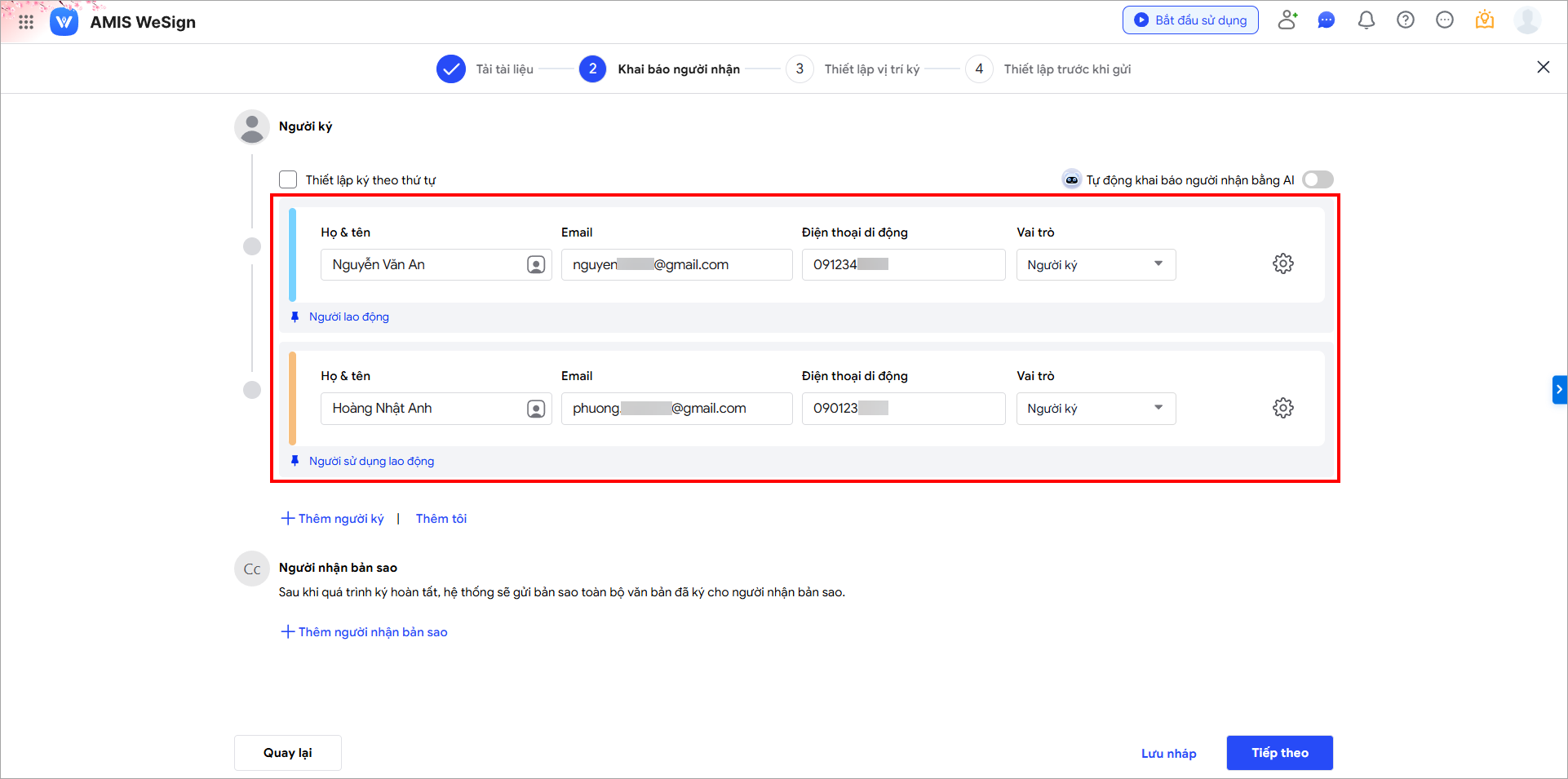Open settings gear for Hoàng Nhật Anh

pyautogui.click(x=1282, y=408)
